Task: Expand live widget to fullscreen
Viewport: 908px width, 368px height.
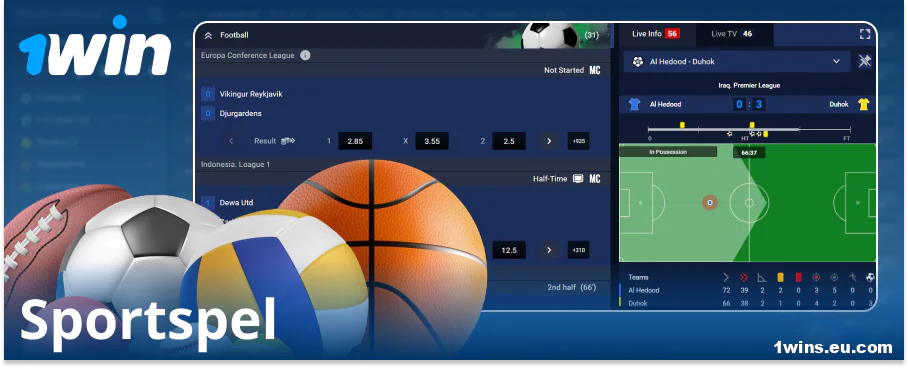Action: 865,34
